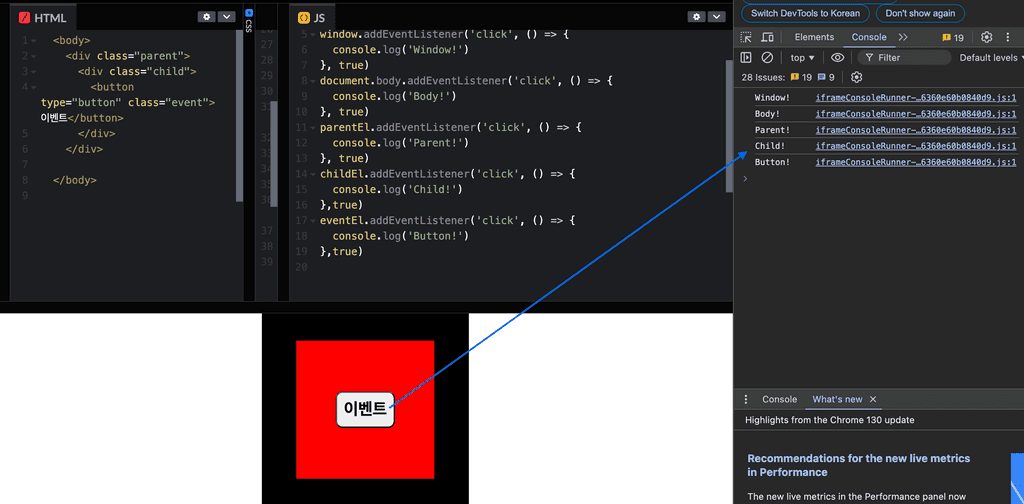Click the Window! console message text
The height and width of the screenshot is (504, 1024).
tap(772, 98)
